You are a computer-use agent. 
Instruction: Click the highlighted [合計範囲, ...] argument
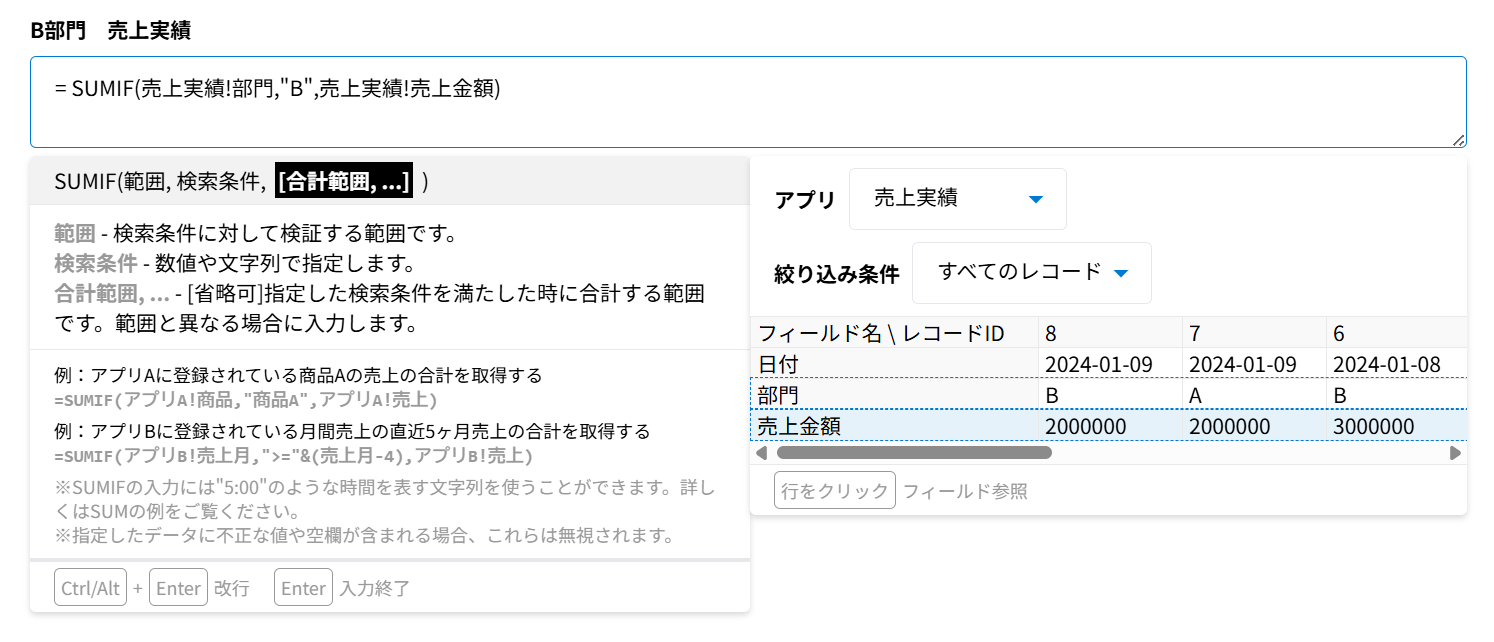coord(344,182)
